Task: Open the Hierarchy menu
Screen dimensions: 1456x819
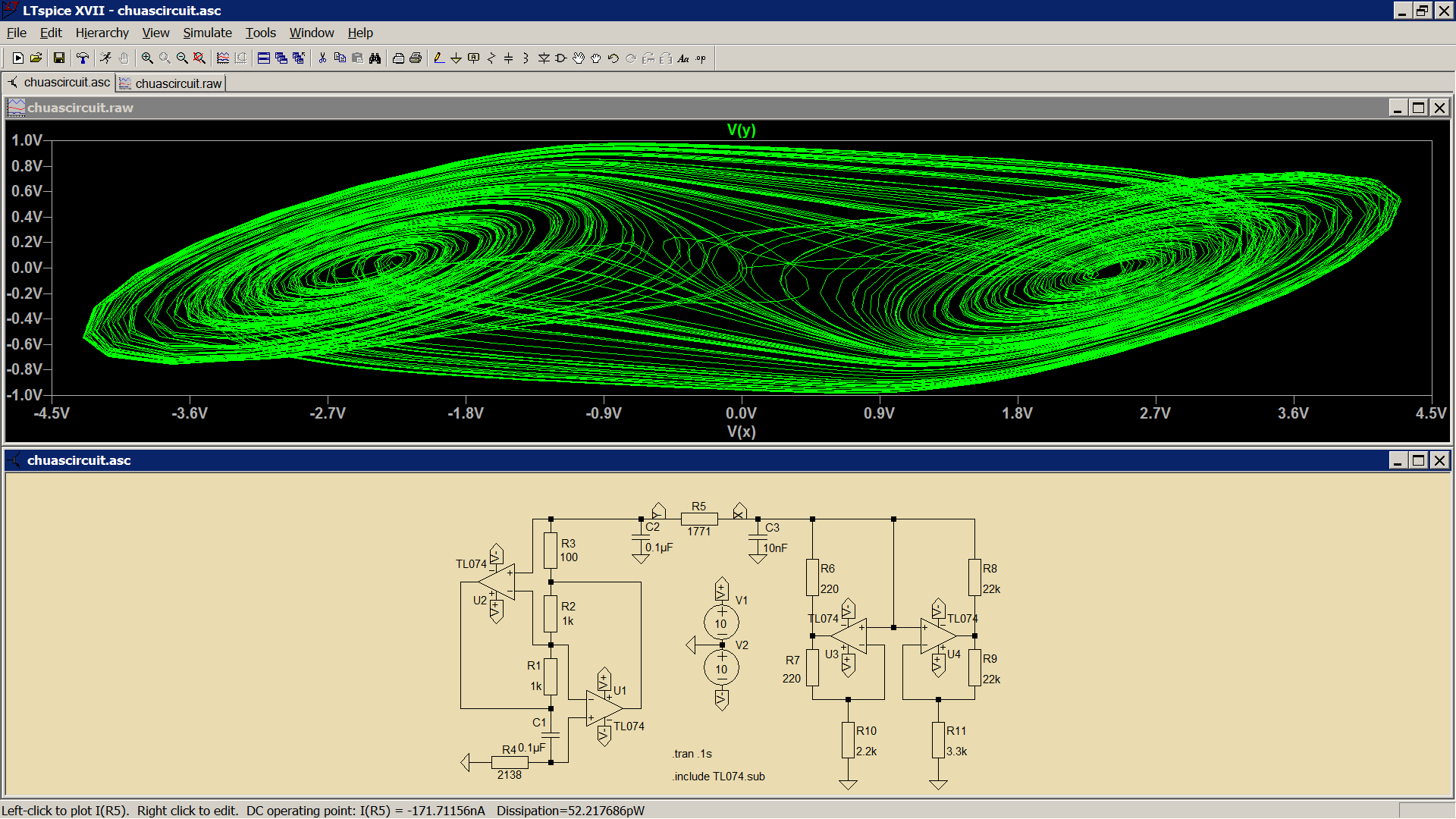Action: (102, 33)
